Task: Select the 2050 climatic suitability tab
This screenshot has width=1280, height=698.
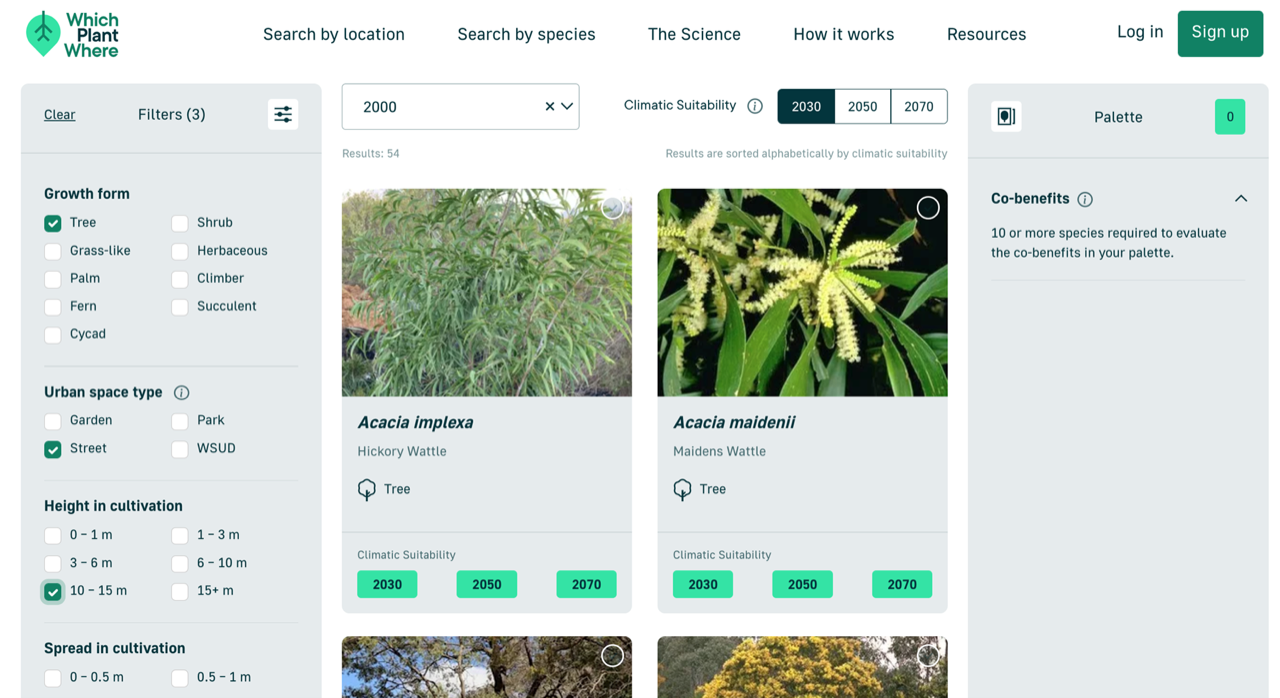Action: coord(862,107)
